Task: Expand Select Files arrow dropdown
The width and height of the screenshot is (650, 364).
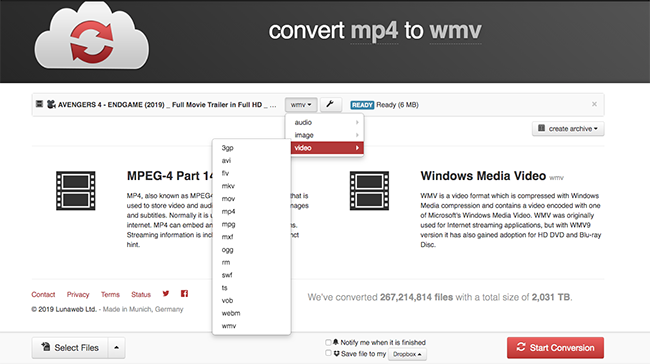Action: 116,347
